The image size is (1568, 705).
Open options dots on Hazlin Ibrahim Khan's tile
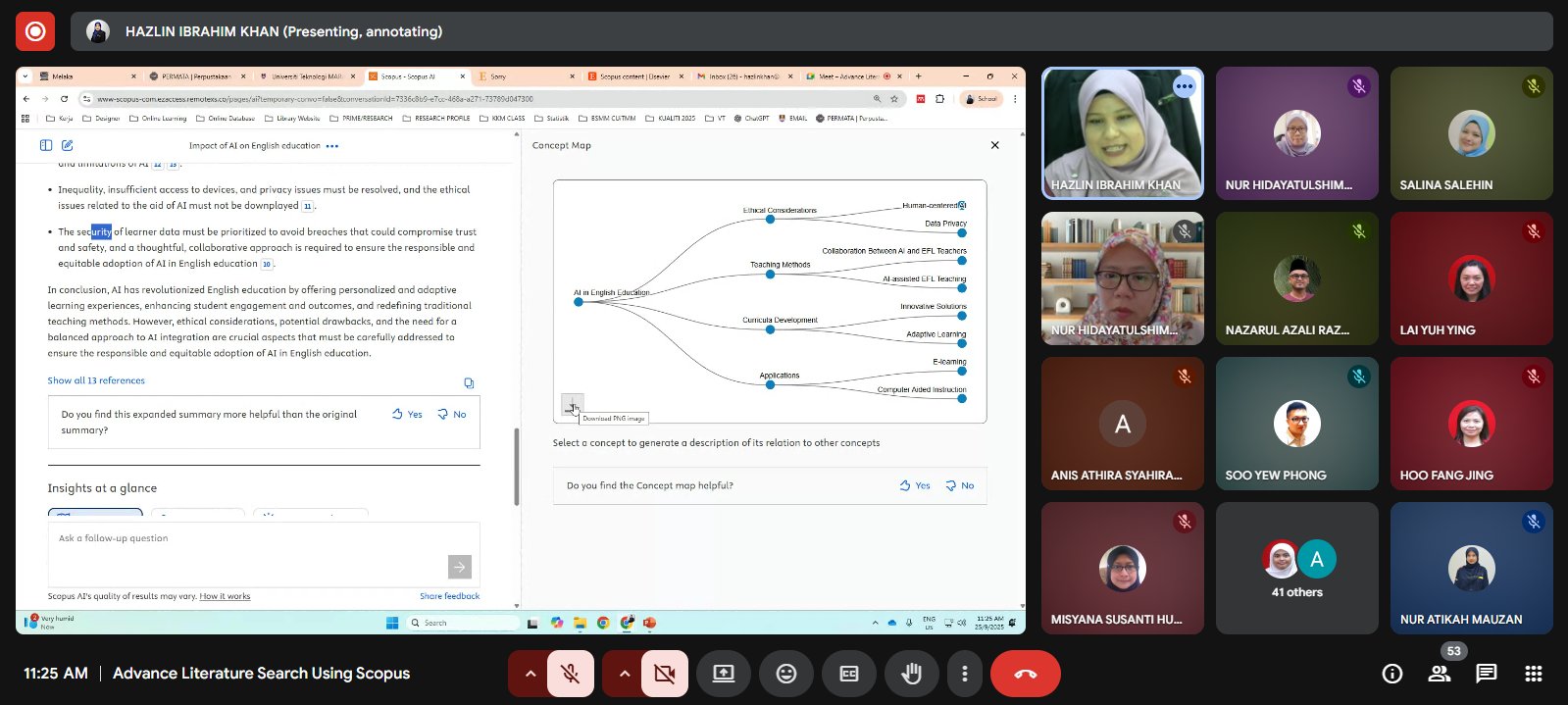coord(1185,86)
